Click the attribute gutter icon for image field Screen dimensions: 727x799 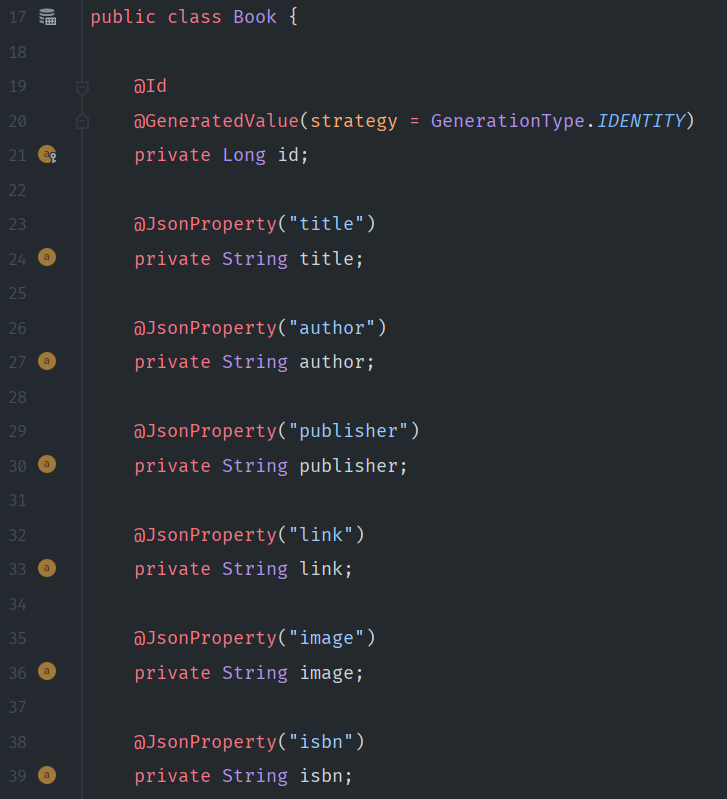tap(47, 671)
